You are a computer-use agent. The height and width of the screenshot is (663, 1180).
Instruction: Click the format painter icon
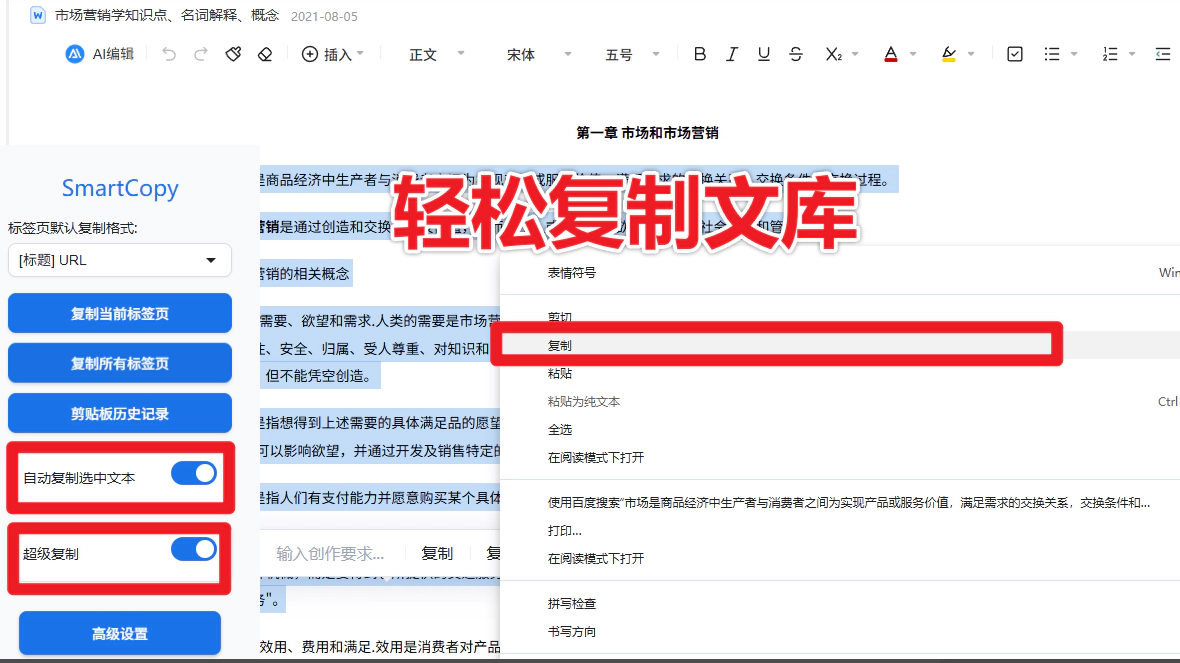pos(233,54)
